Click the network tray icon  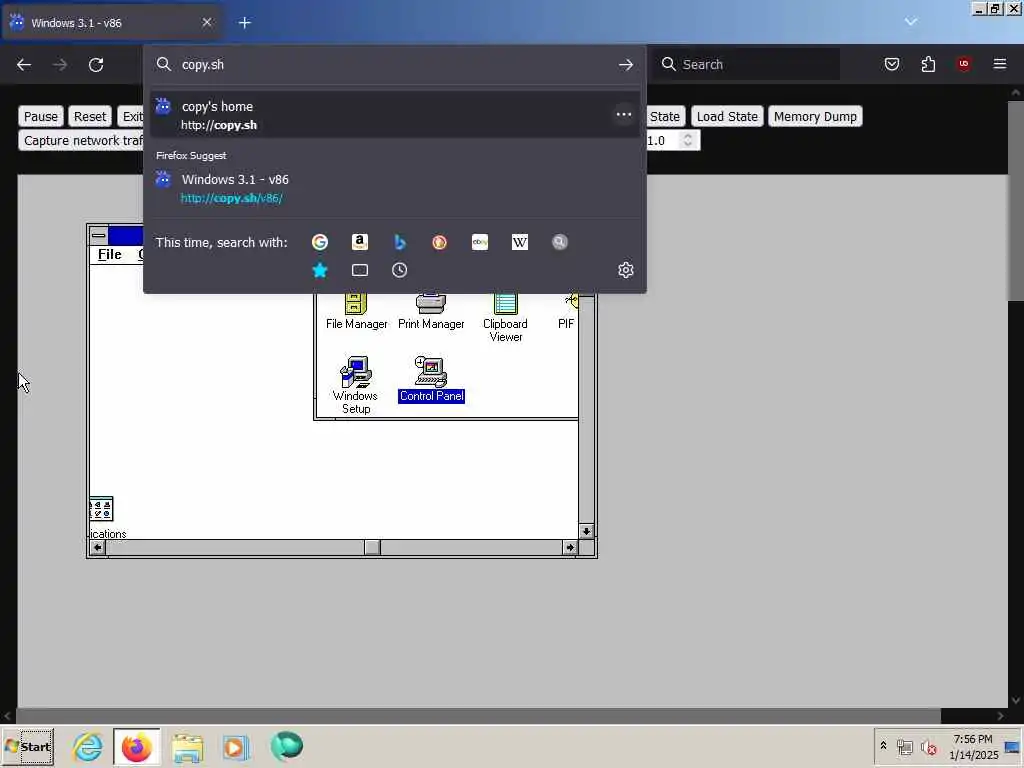(904, 747)
